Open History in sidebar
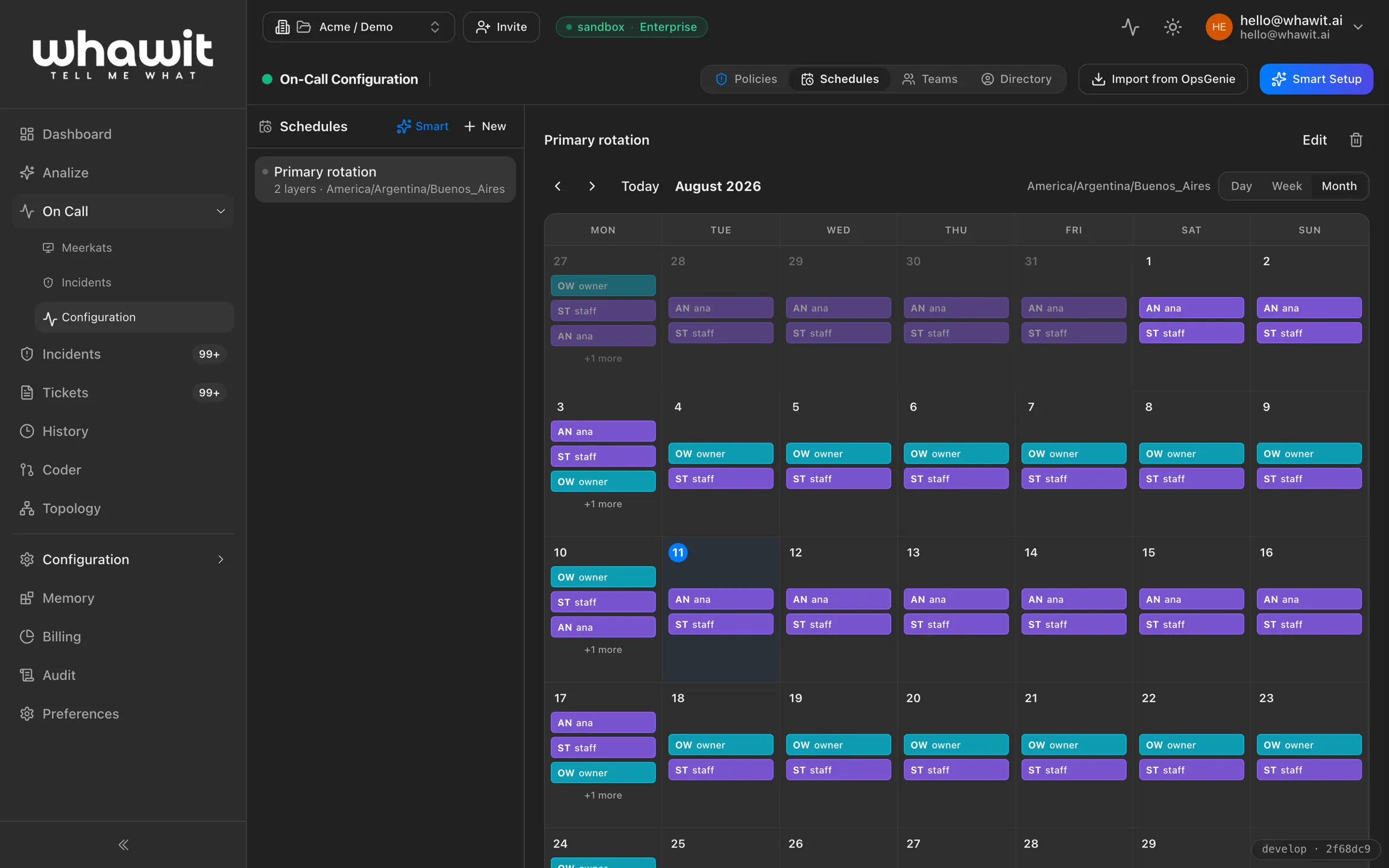 pos(123,431)
